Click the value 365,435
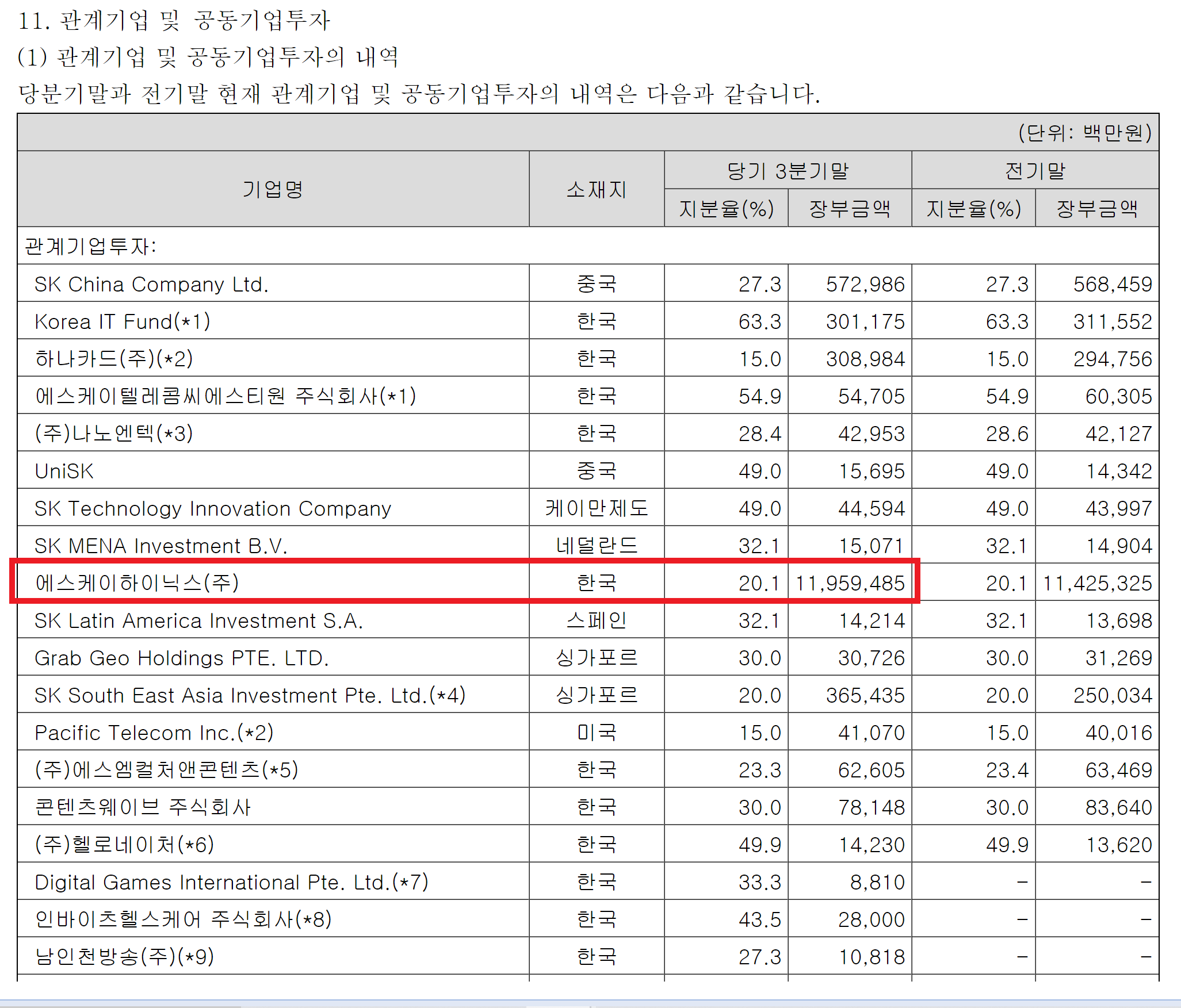 click(x=865, y=695)
